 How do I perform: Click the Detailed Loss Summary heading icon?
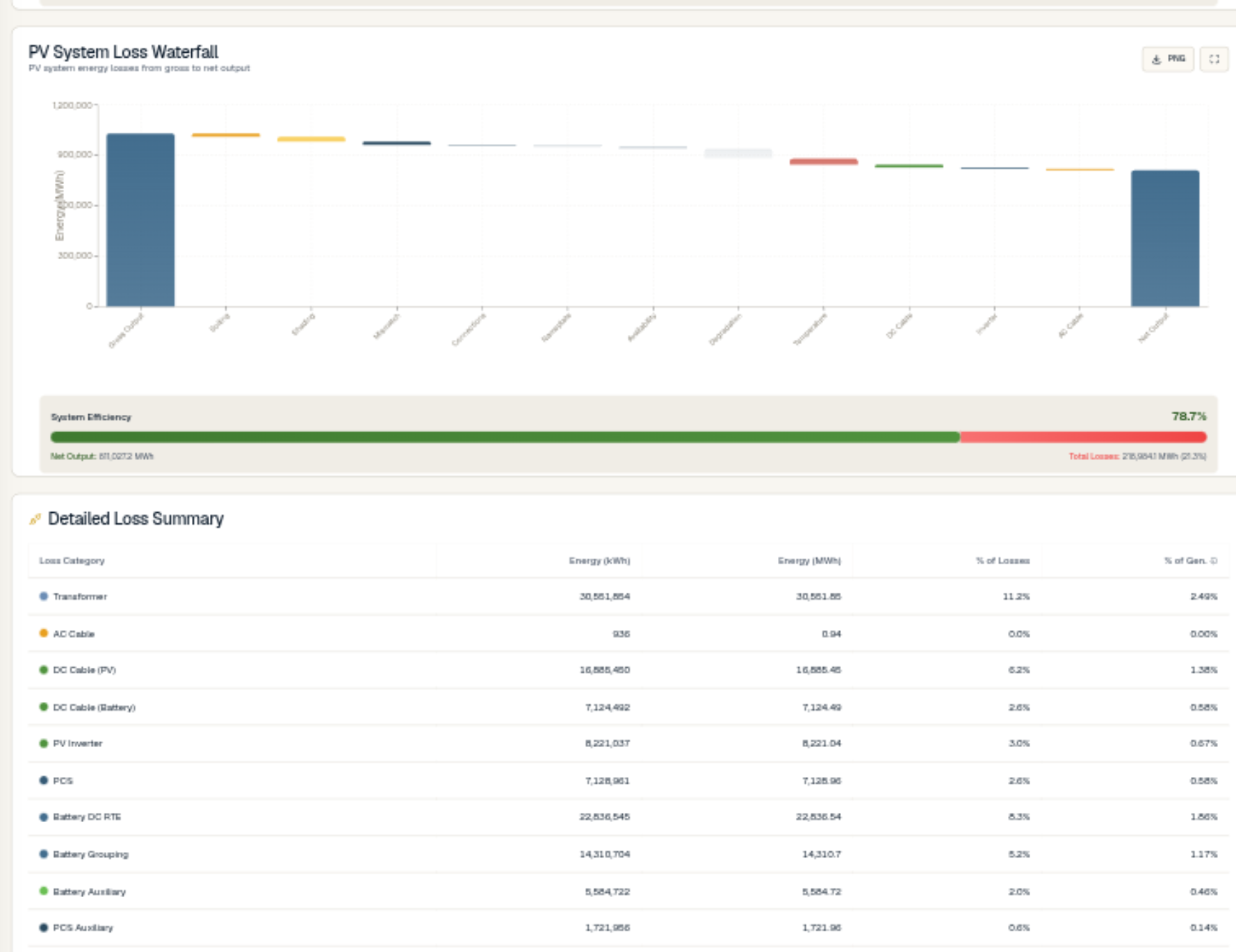35,519
